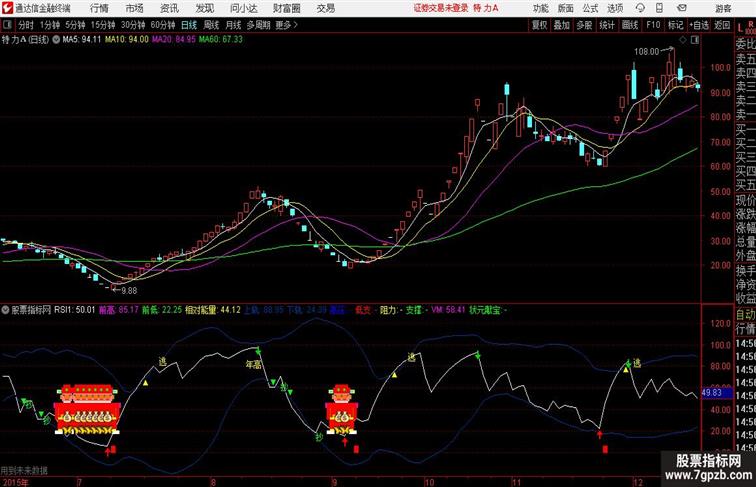This screenshot has width=756, height=487.
Task: Open F10 company info
Action: coord(653,25)
